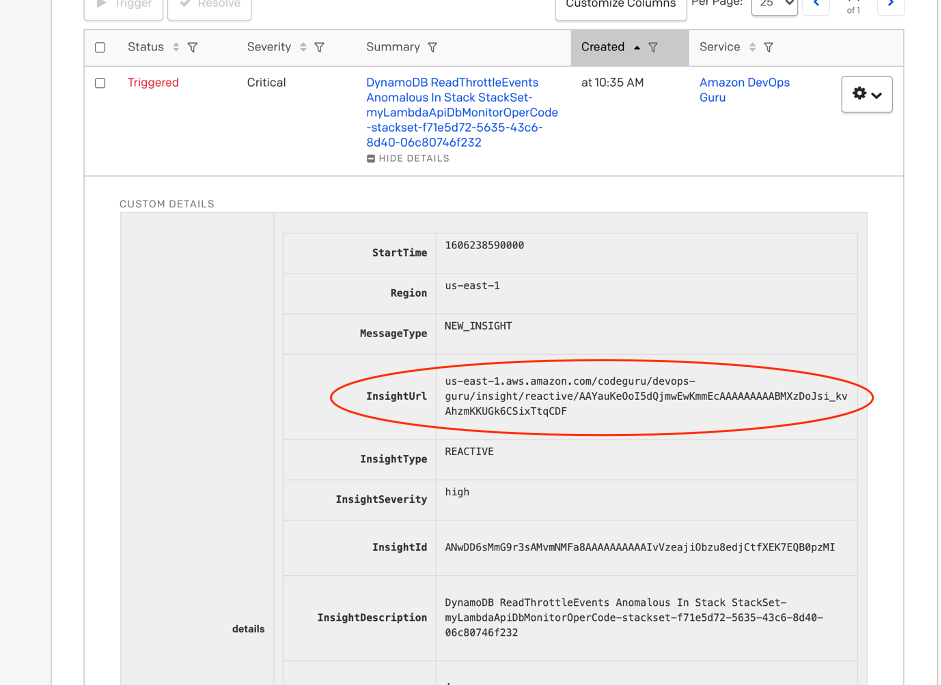Open the filter icon on the Severity column
Viewport: 941px width, 685px height.
tap(319, 47)
